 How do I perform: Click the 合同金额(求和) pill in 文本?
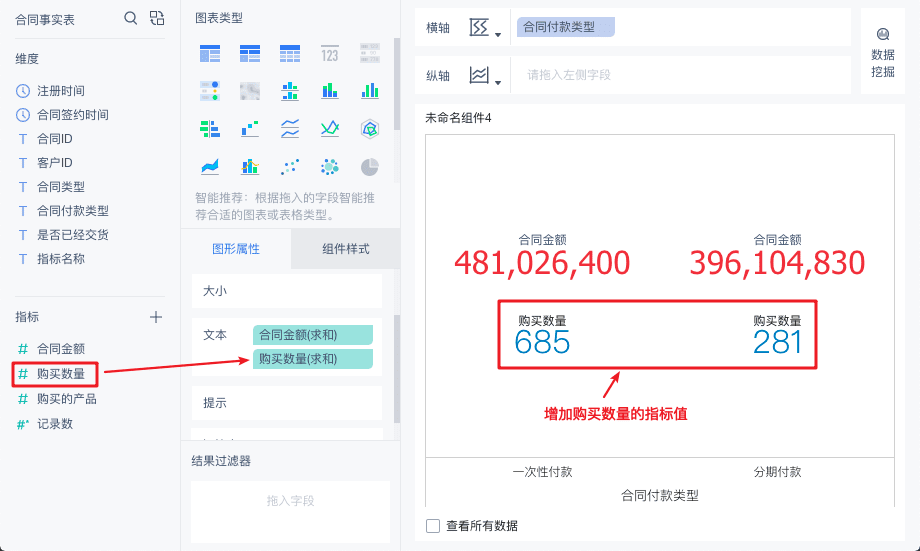pos(313,335)
